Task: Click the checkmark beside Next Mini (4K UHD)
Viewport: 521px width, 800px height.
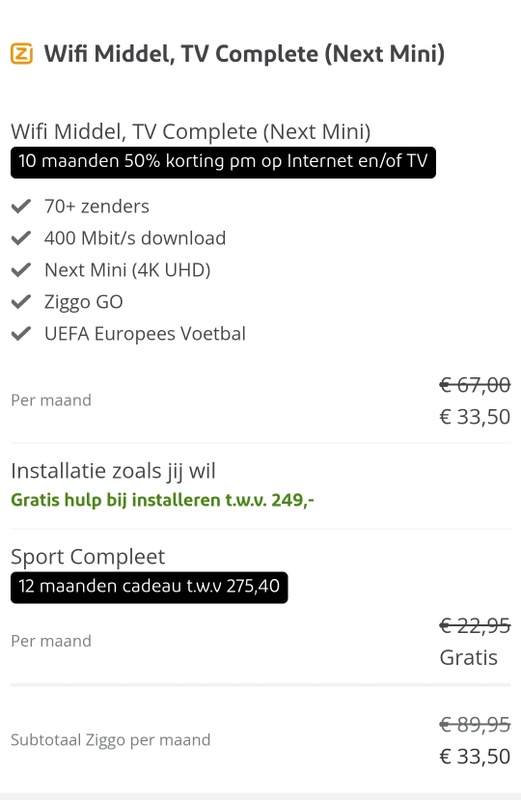Action: tap(21, 270)
